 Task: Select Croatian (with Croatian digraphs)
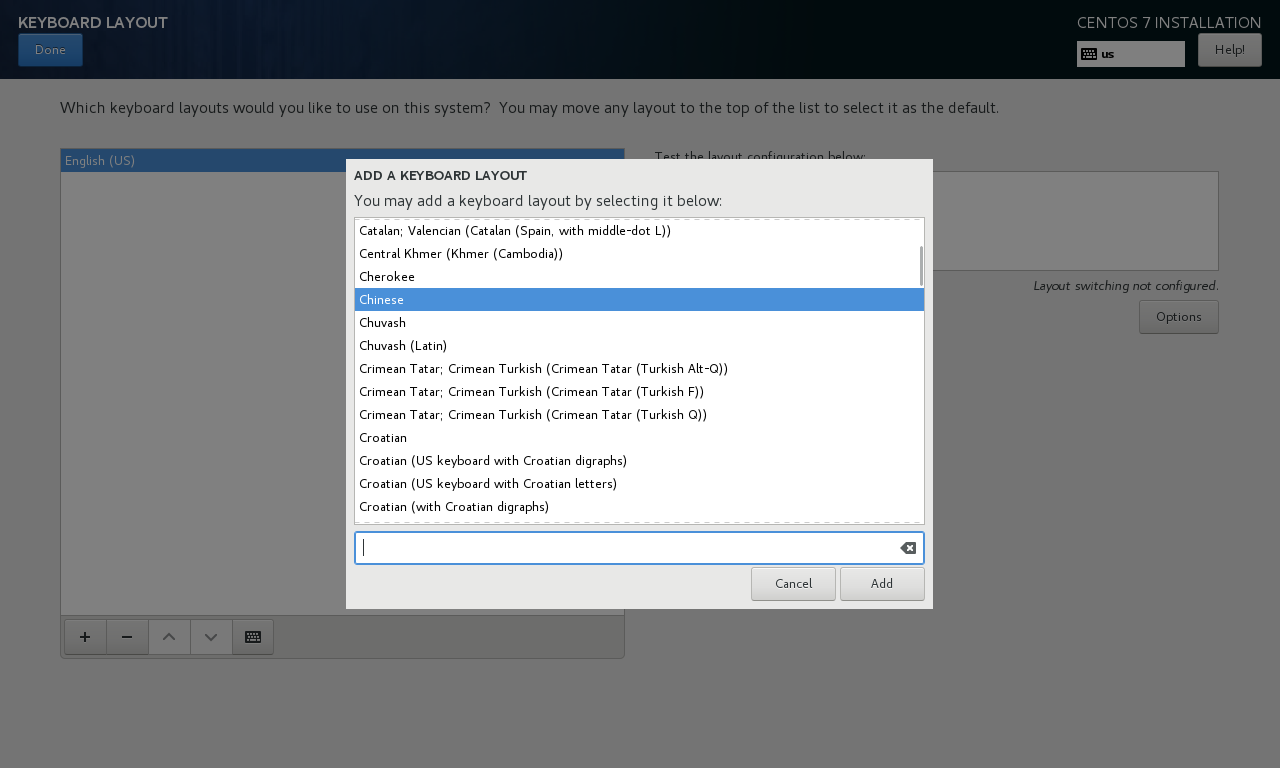point(639,507)
